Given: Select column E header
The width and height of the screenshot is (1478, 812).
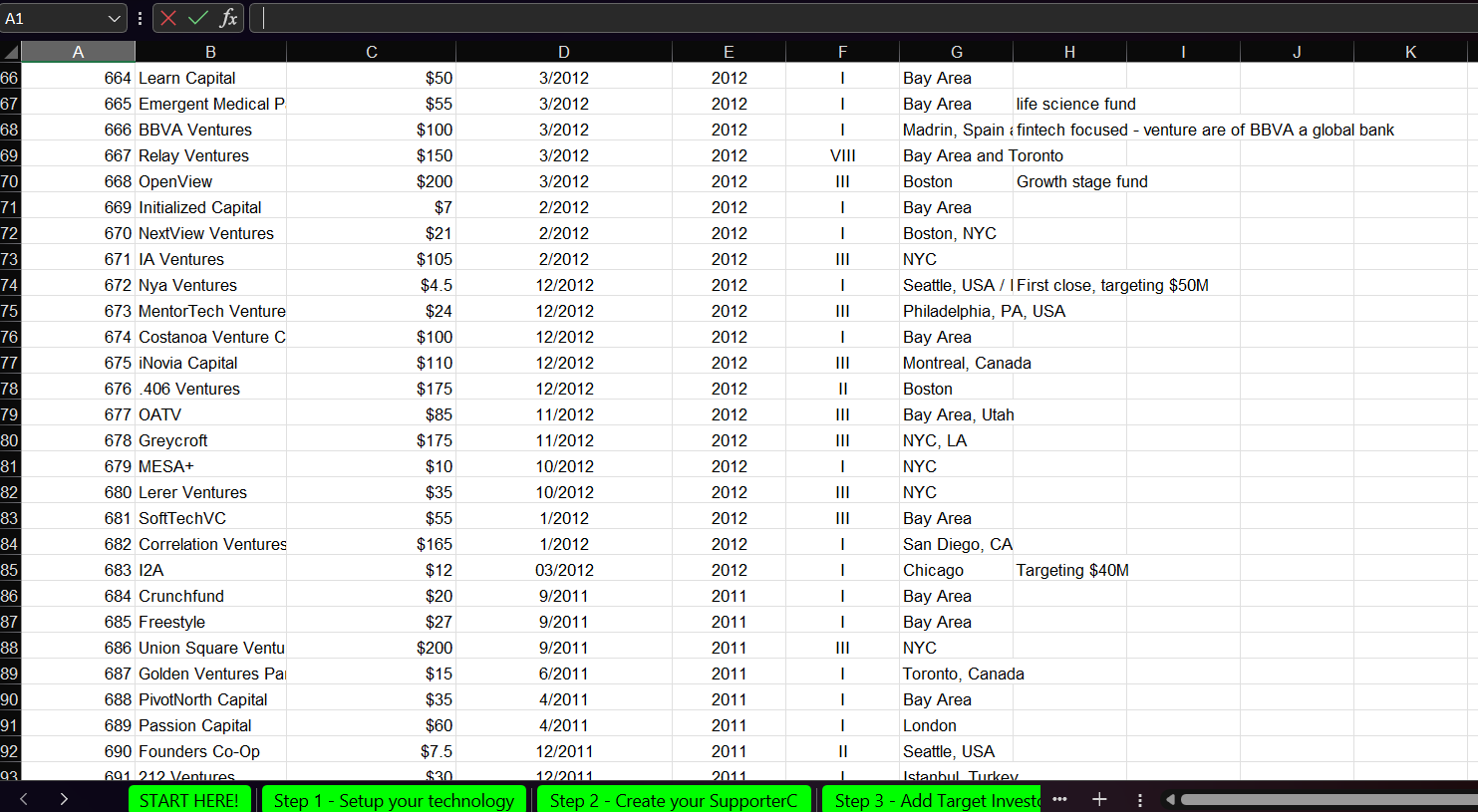Looking at the screenshot, I should click(x=729, y=52).
